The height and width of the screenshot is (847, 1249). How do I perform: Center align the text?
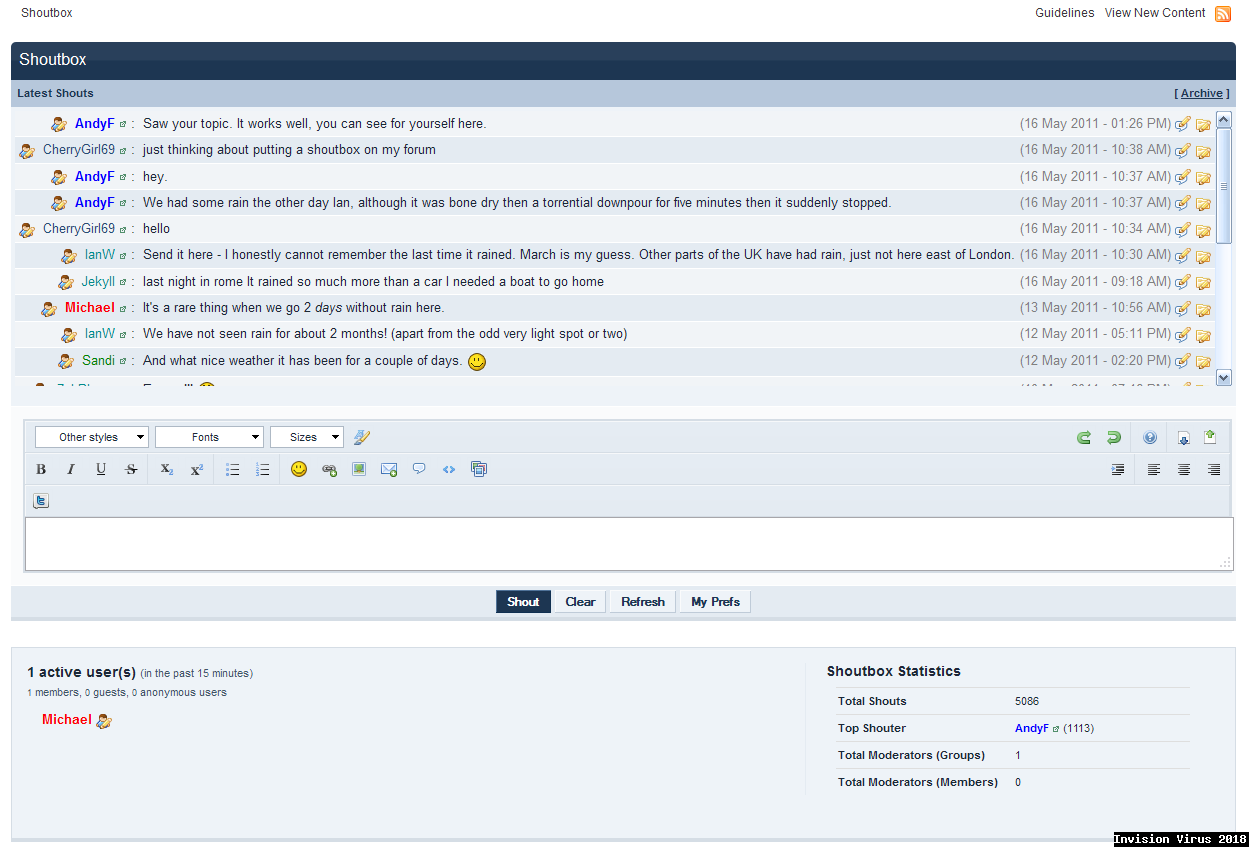coord(1184,469)
